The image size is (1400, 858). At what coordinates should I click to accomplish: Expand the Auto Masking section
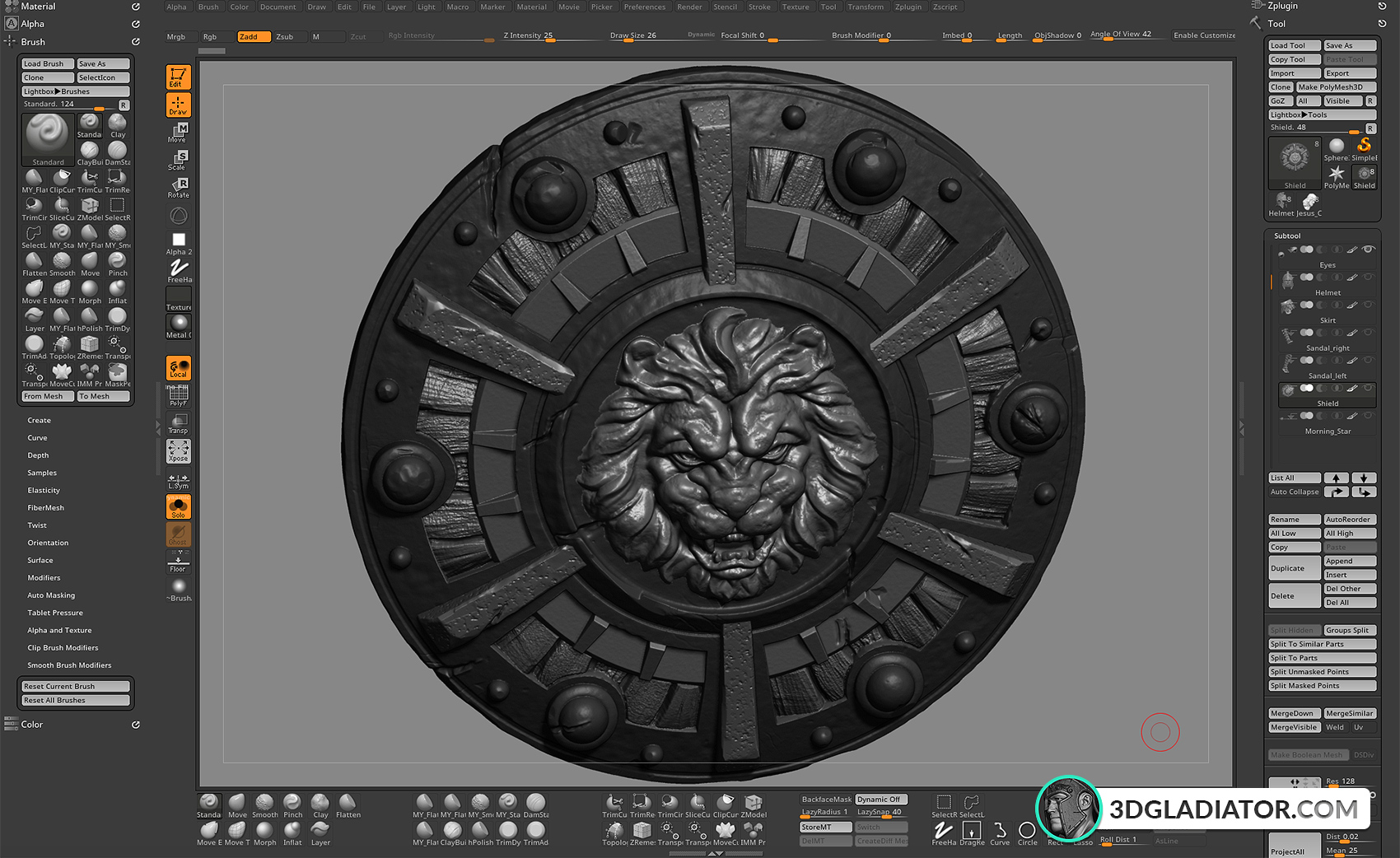tap(51, 595)
